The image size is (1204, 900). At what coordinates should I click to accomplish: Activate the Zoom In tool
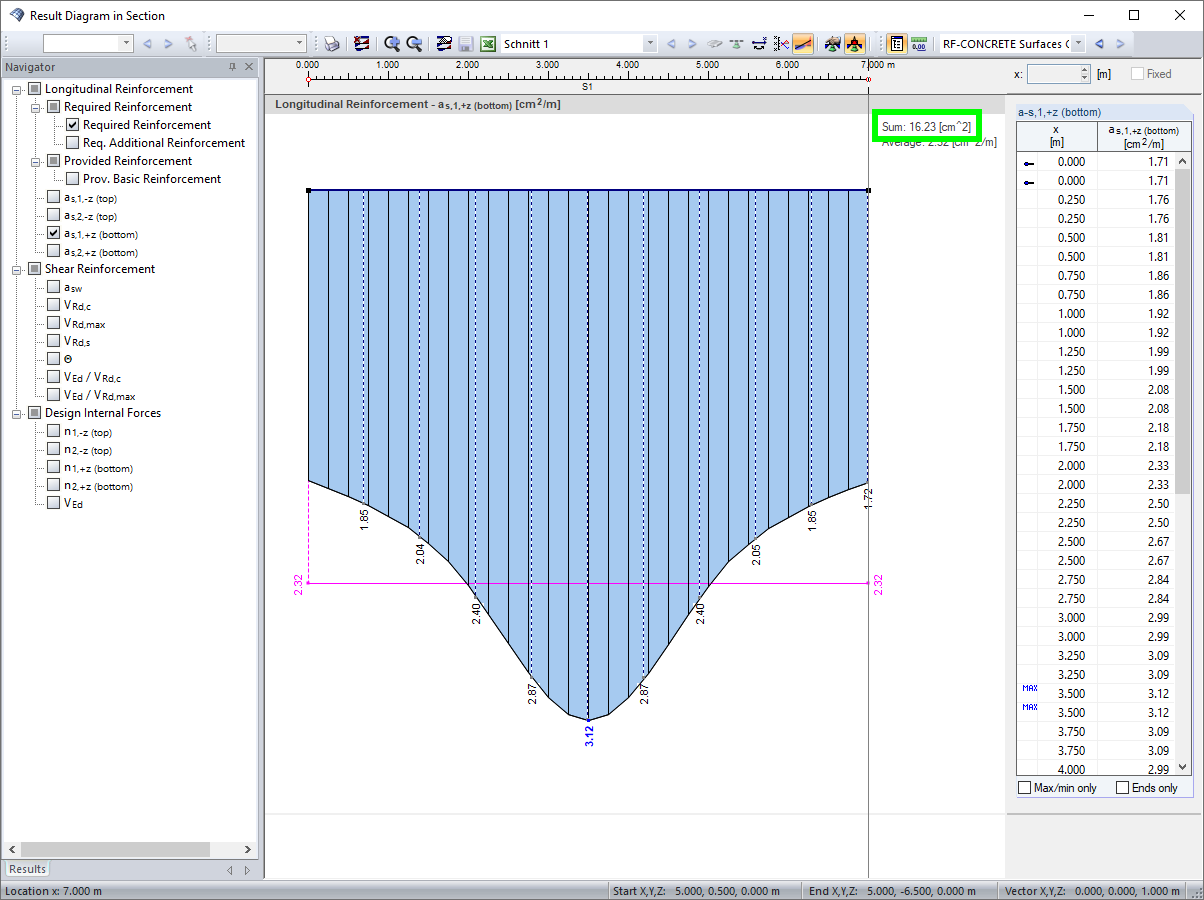click(390, 43)
